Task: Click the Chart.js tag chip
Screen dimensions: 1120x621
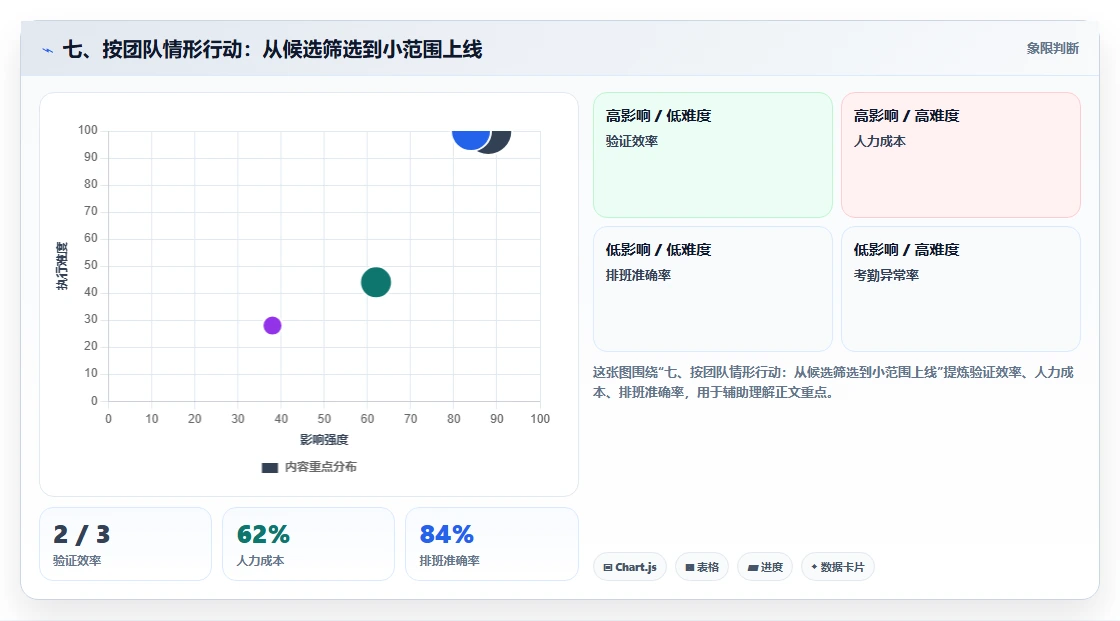Action: point(630,567)
